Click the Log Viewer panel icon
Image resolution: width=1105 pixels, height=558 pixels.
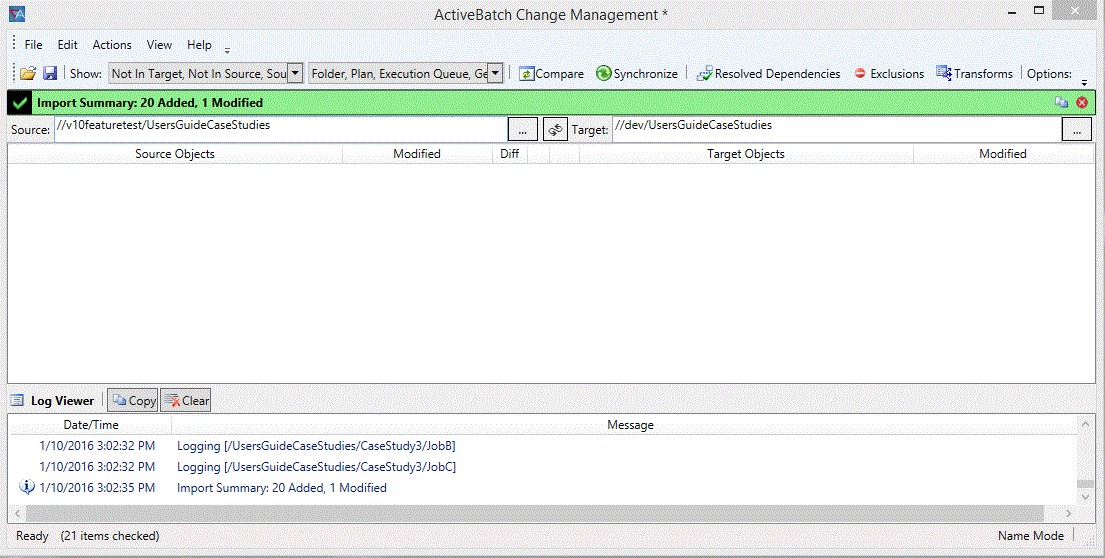point(18,401)
